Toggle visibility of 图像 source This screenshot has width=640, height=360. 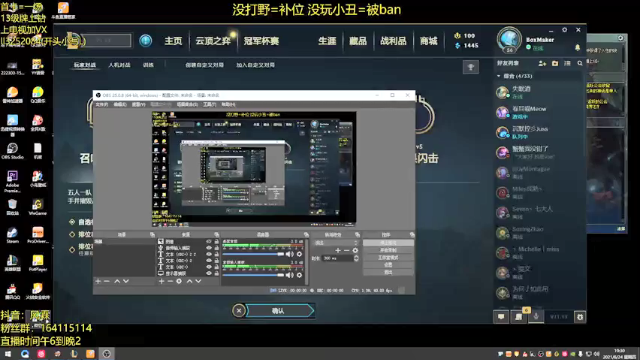click(x=209, y=242)
